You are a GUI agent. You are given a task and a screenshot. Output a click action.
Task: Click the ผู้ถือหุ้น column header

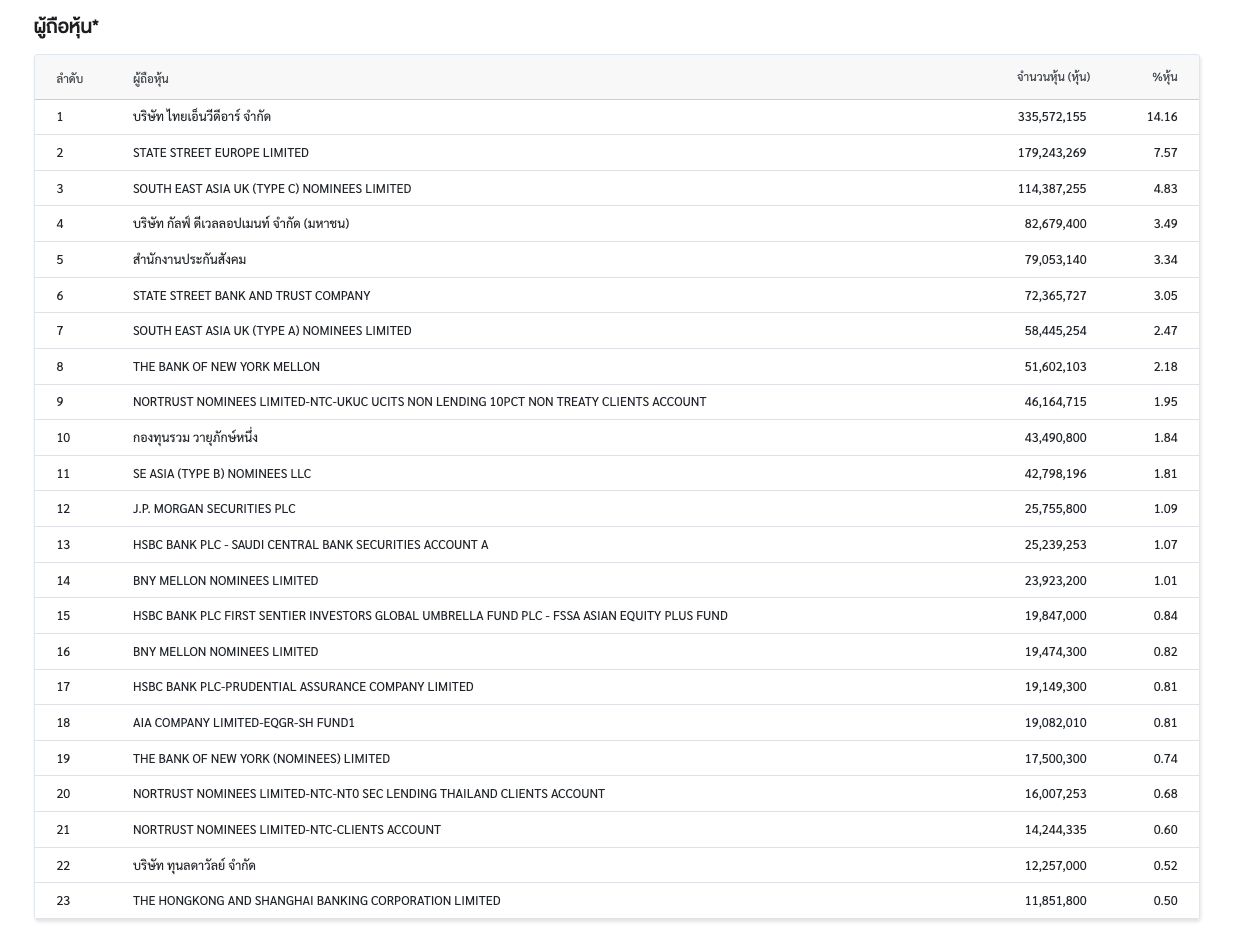coord(150,78)
